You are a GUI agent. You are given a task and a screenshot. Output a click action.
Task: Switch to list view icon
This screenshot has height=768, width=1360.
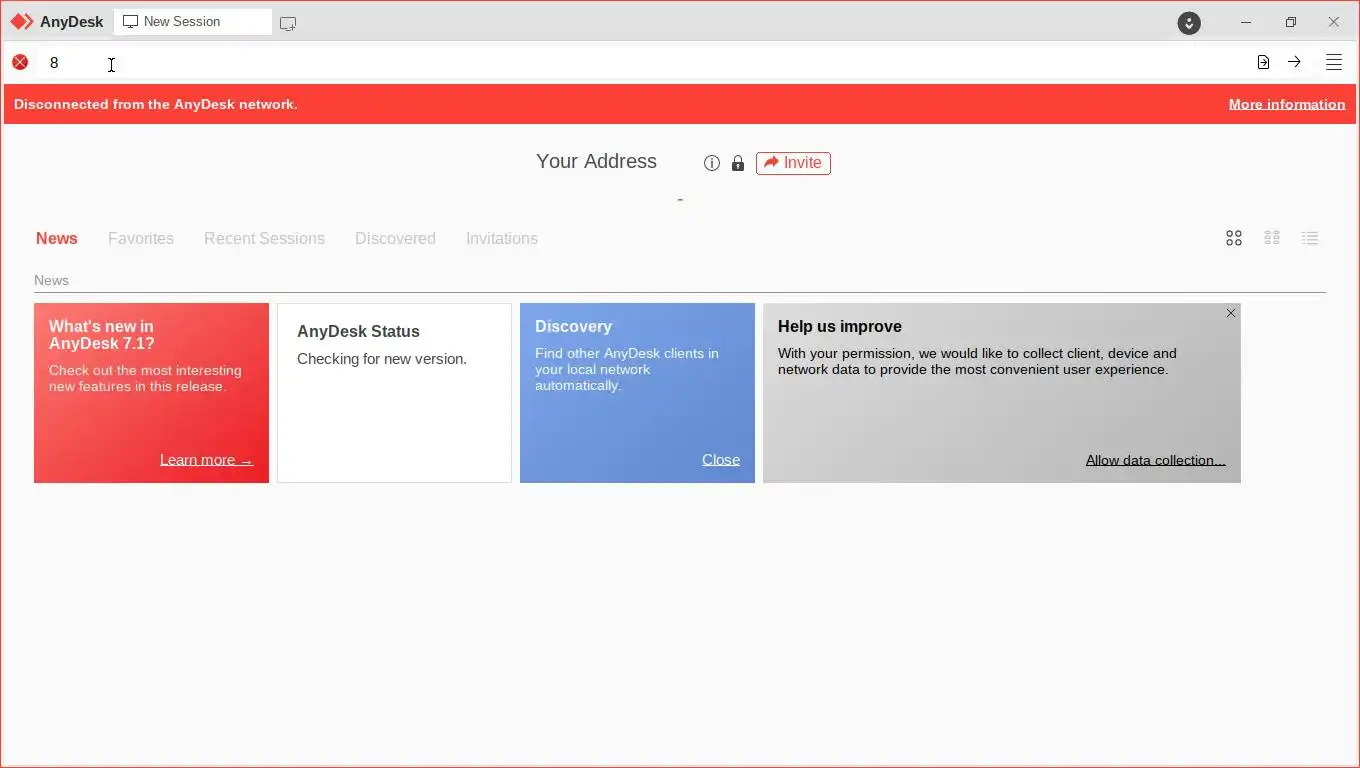click(1310, 238)
